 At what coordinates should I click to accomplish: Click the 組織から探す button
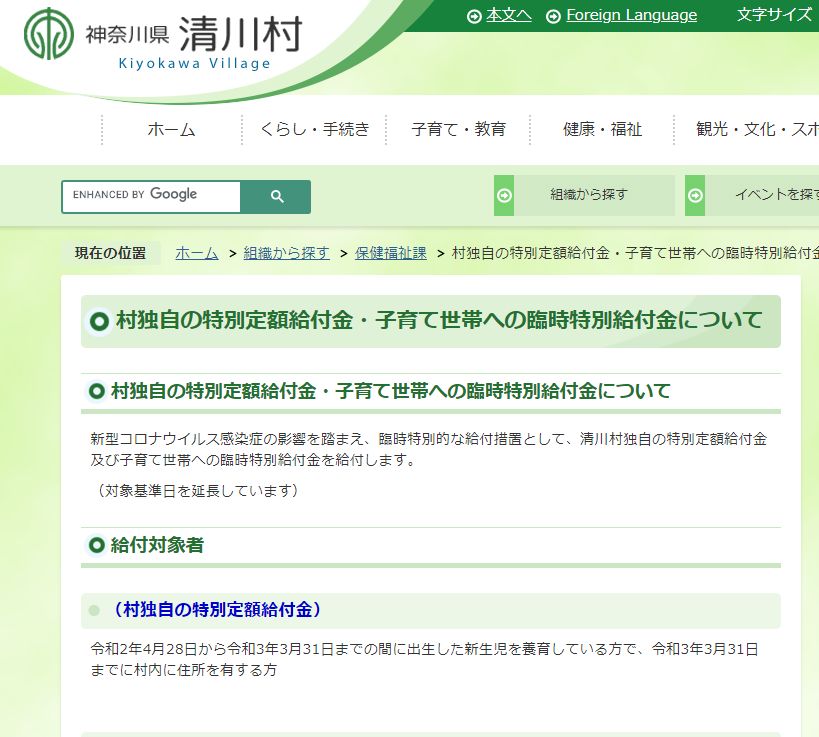click(x=584, y=195)
